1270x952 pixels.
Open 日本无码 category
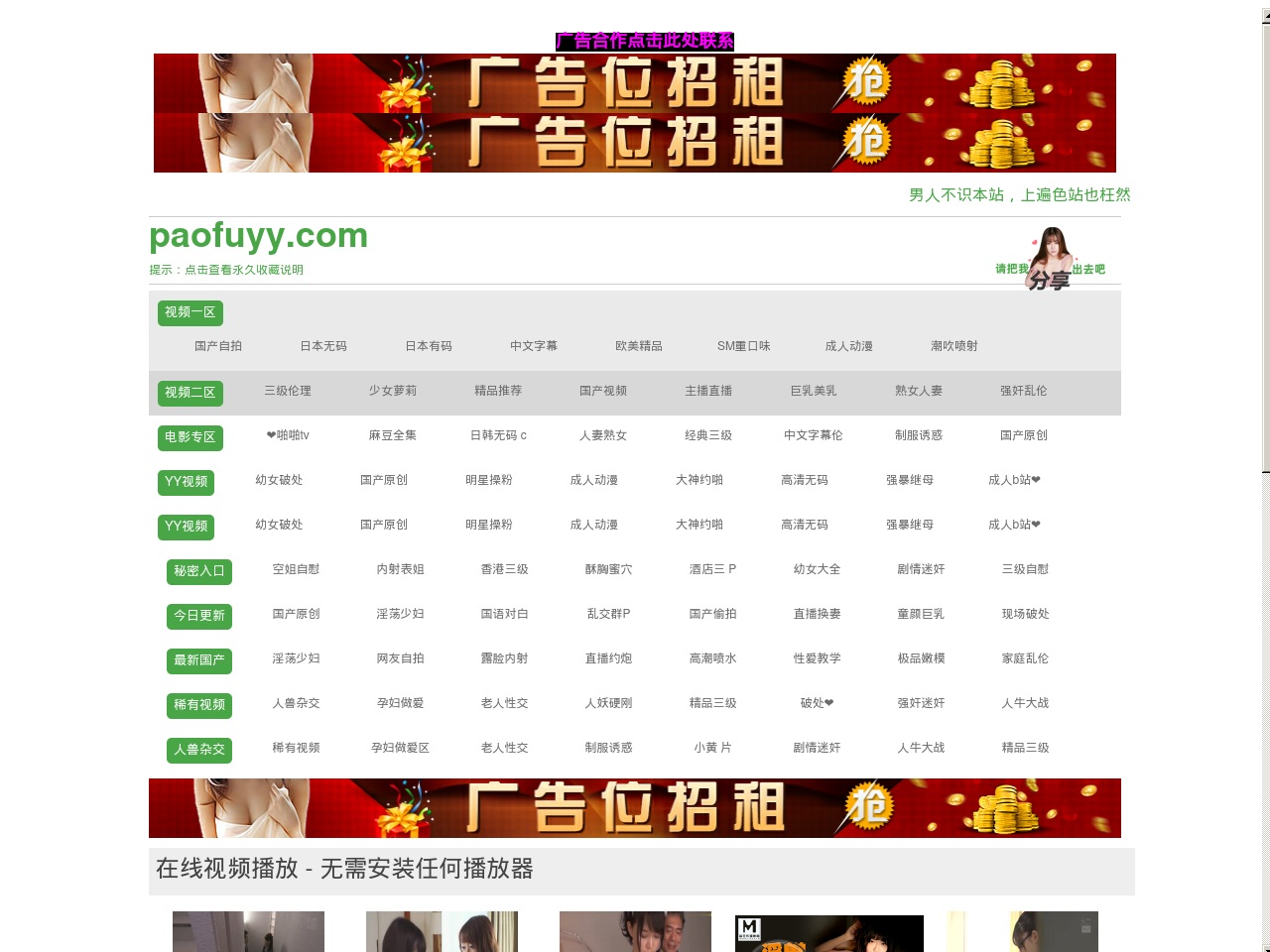tap(323, 346)
